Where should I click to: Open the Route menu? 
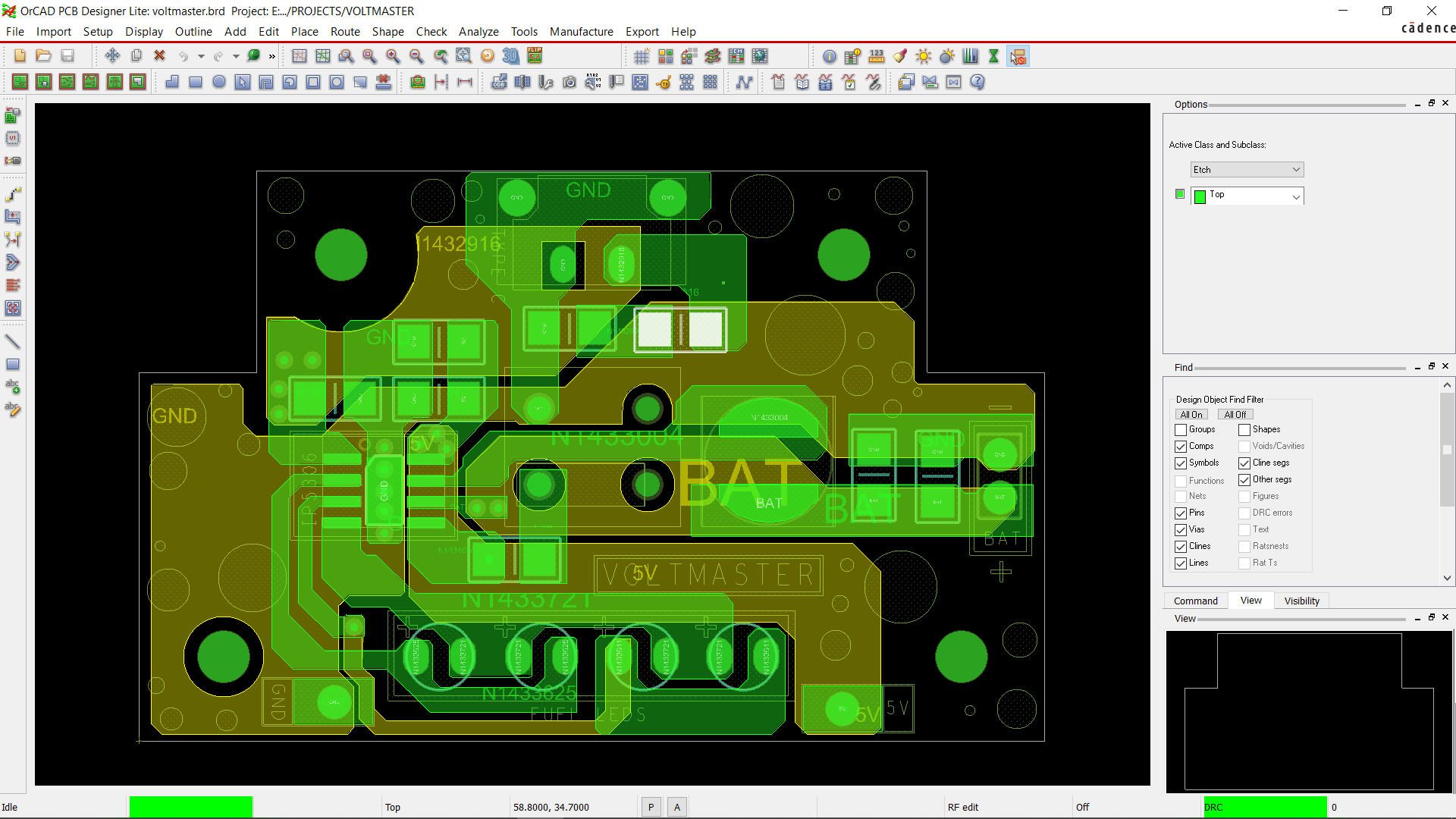click(345, 32)
